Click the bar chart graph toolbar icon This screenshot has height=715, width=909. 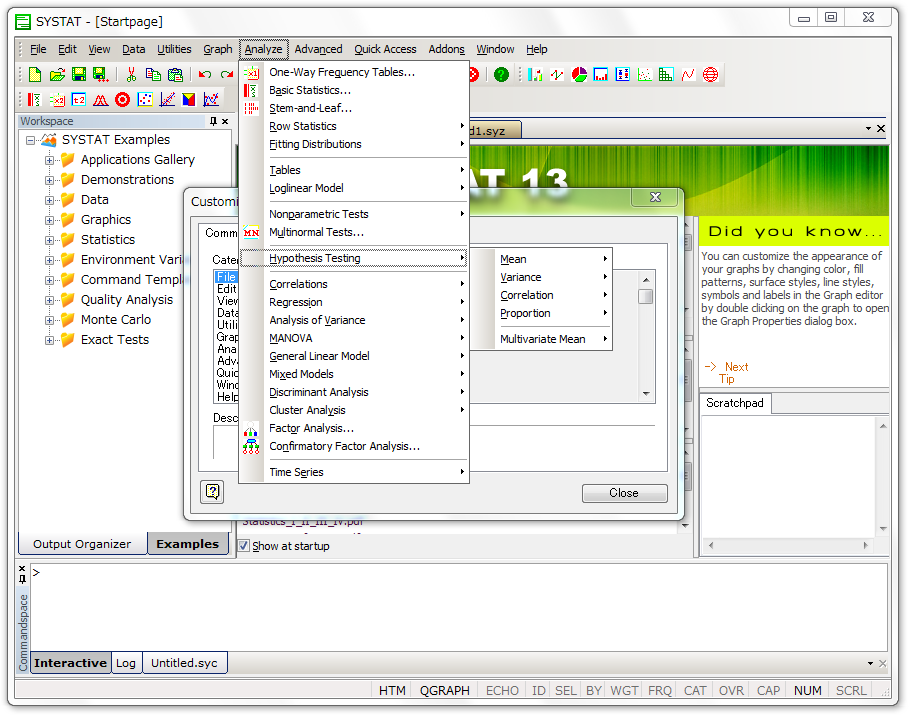[x=535, y=74]
